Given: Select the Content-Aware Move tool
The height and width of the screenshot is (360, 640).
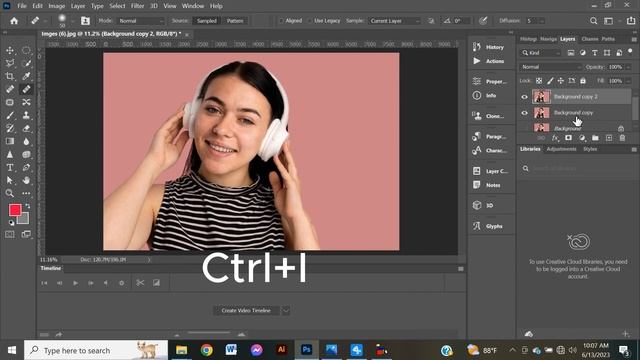Looking at the screenshot, I should coord(26,102).
